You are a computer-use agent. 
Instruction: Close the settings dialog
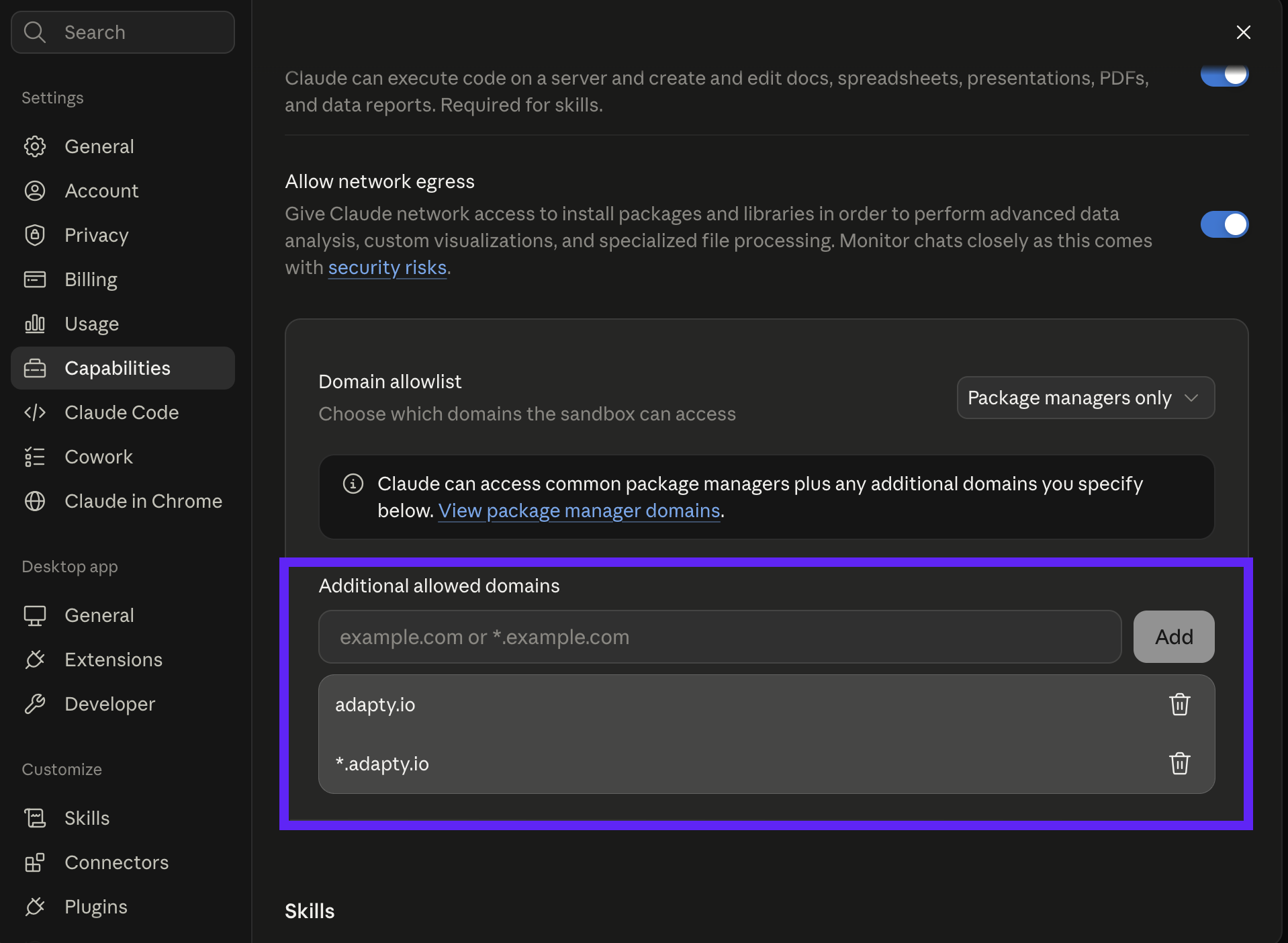[x=1244, y=32]
